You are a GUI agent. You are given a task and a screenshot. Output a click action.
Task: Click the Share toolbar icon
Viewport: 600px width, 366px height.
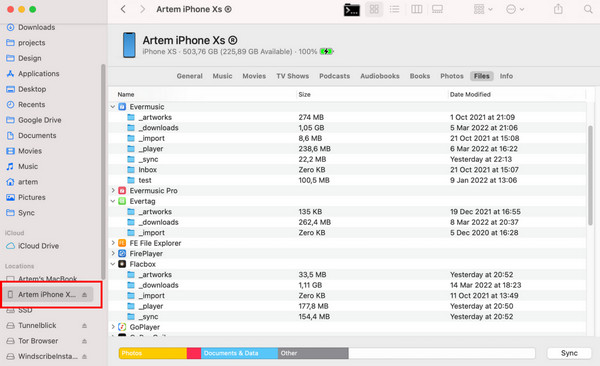(x=558, y=9)
